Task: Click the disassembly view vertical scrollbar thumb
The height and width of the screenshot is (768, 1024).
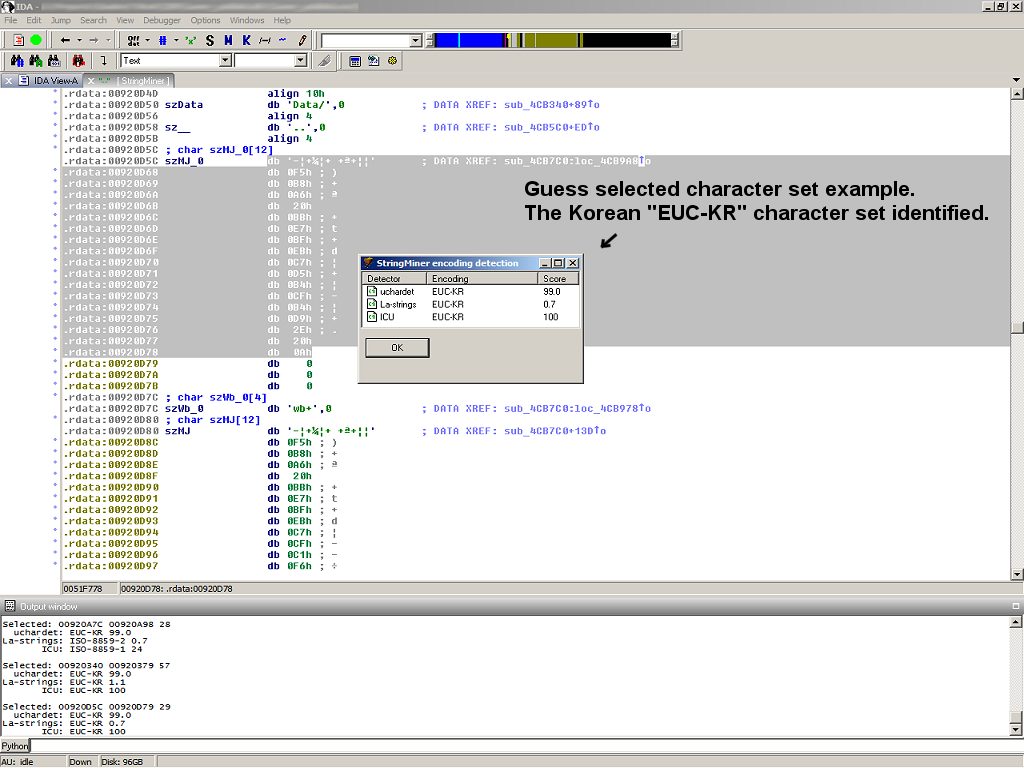Action: [1016, 327]
